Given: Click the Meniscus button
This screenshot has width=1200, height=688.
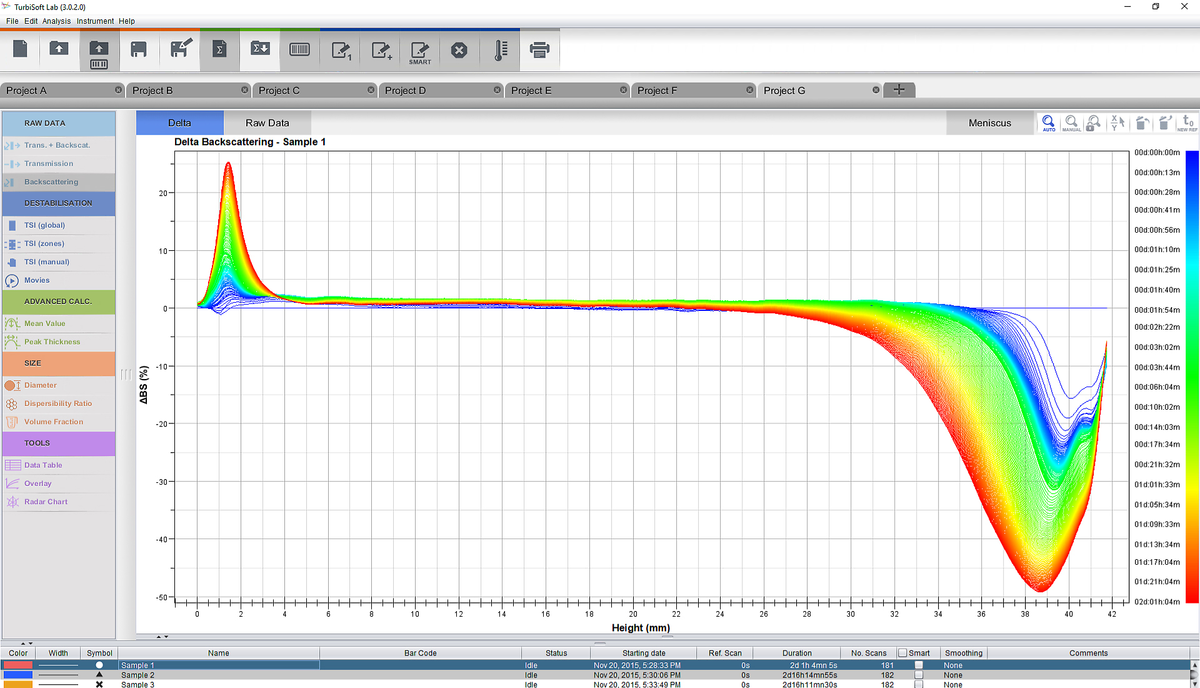Looking at the screenshot, I should tap(989, 123).
